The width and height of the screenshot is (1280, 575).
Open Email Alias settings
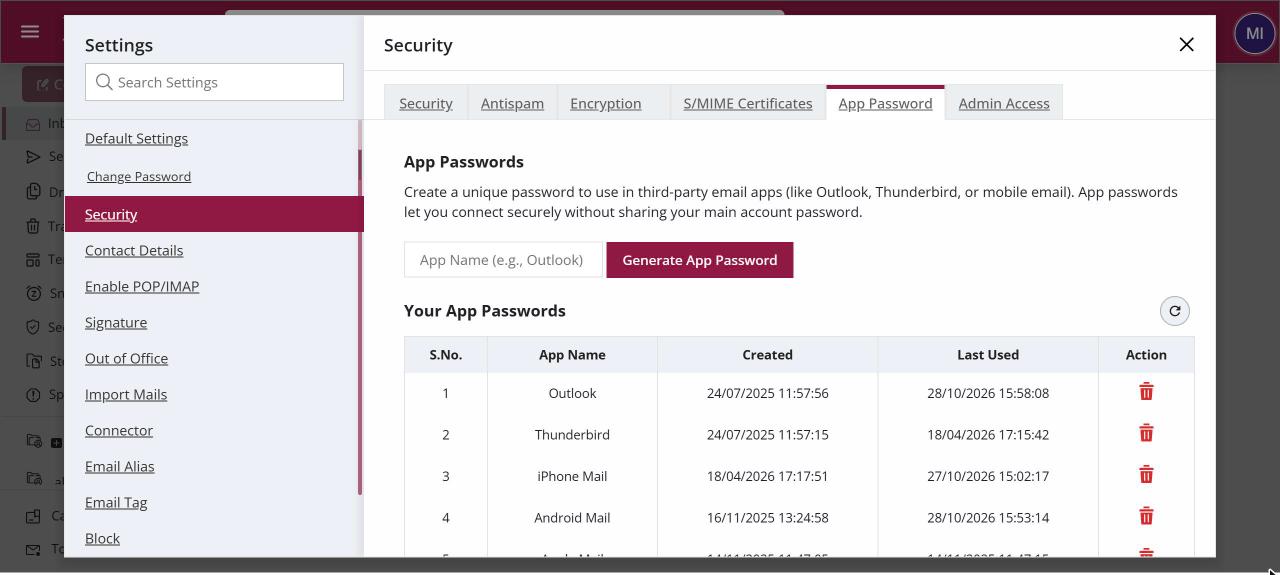coord(120,466)
